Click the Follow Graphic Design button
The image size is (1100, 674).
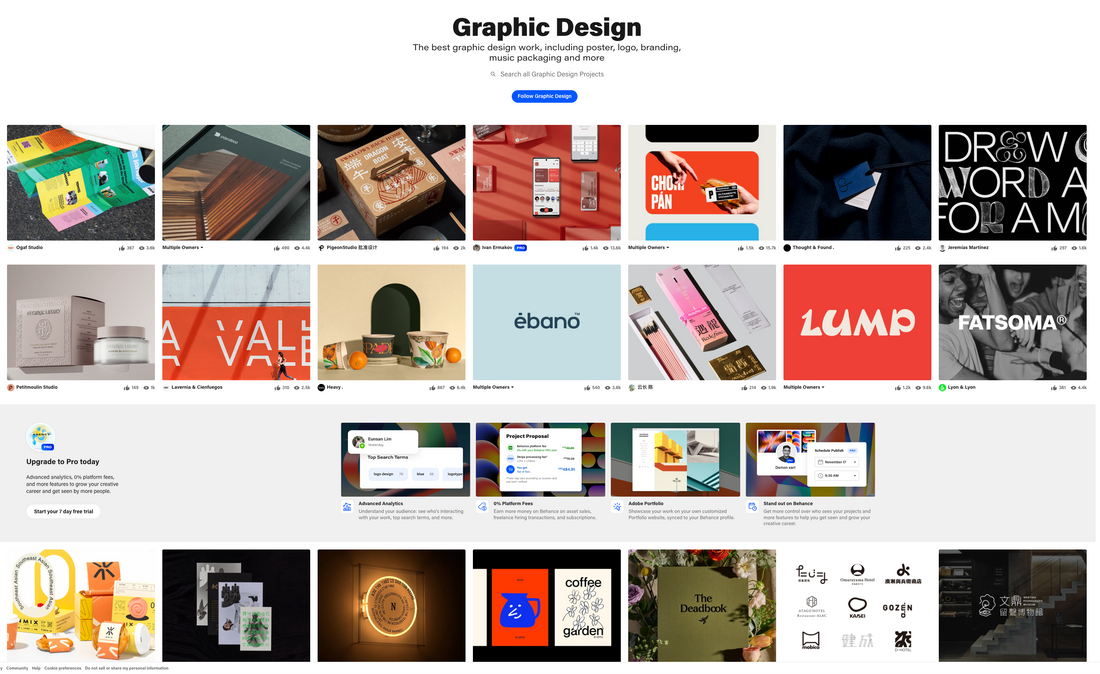tap(544, 96)
